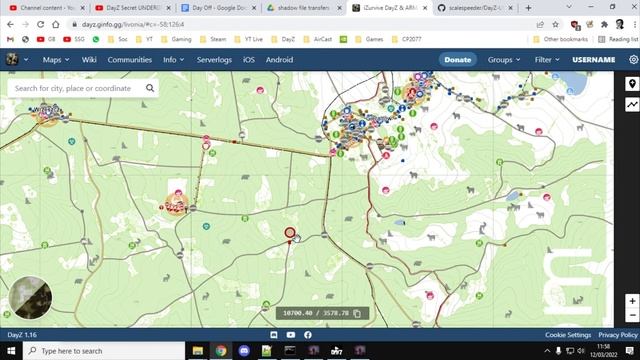
Task: Open a new browser tab
Action: click(x=528, y=8)
